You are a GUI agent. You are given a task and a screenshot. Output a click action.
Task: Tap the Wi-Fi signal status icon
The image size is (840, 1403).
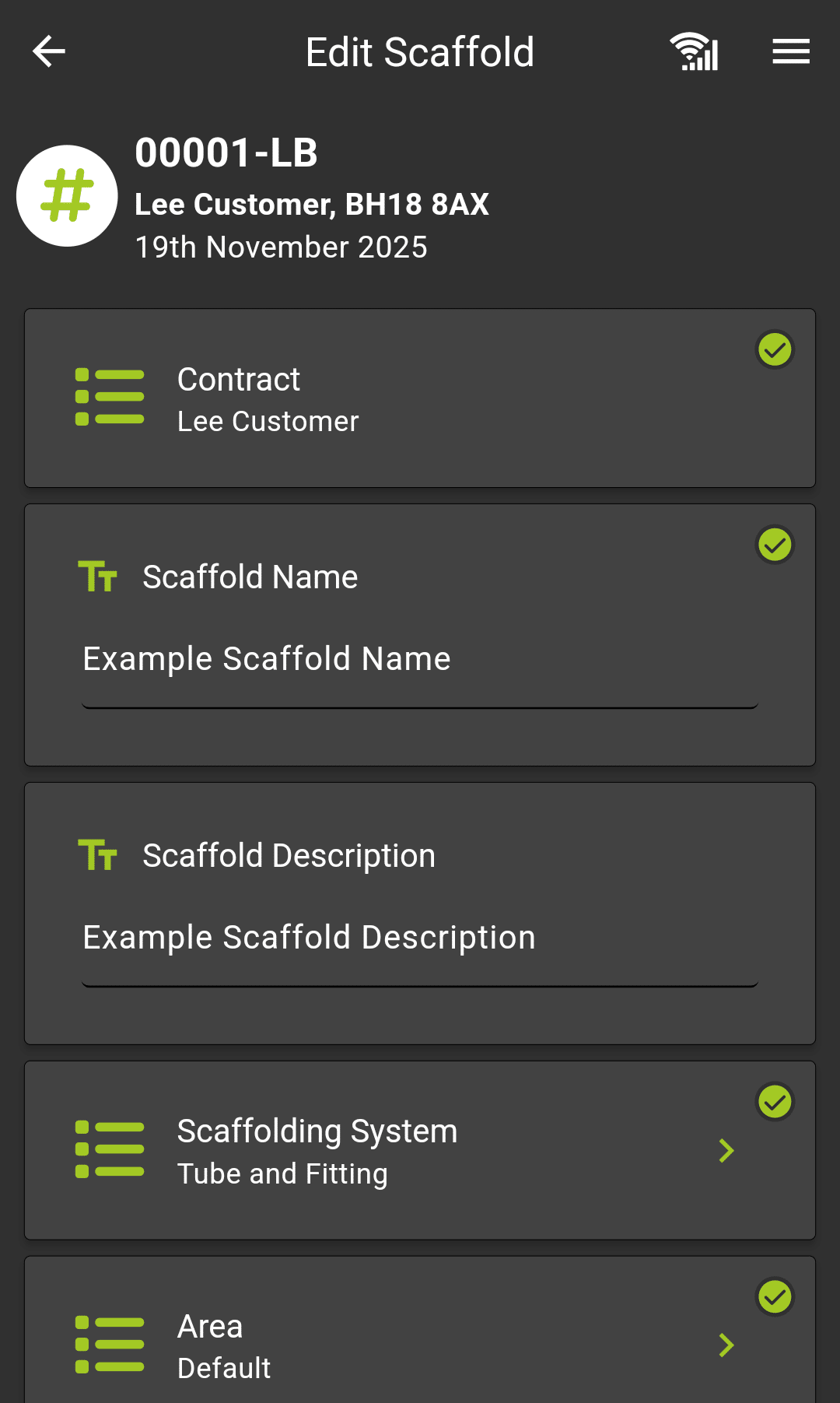pyautogui.click(x=695, y=52)
